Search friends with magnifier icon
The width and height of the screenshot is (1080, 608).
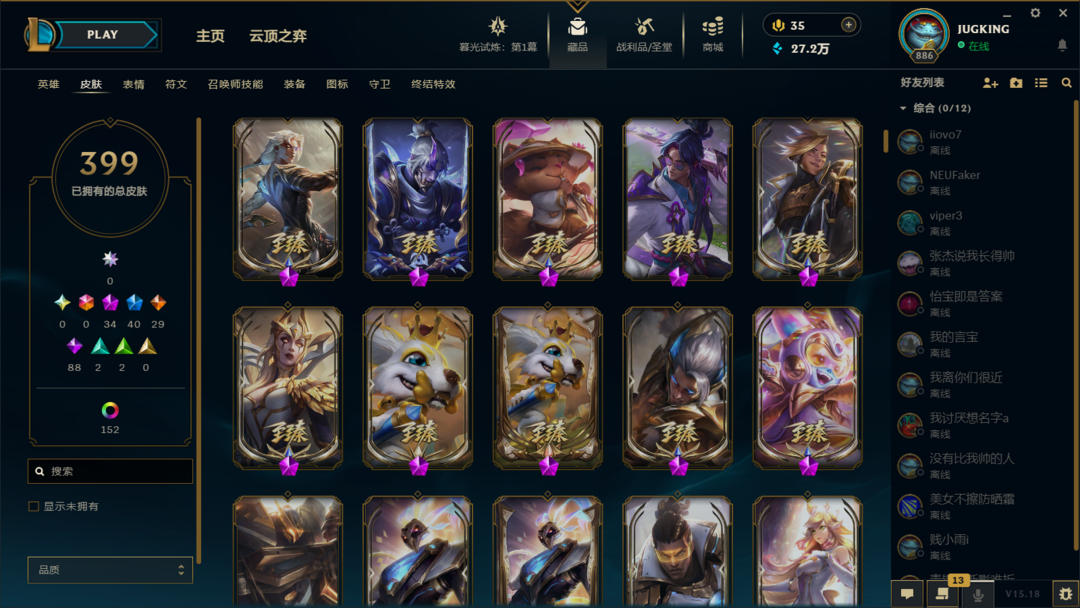[1066, 83]
